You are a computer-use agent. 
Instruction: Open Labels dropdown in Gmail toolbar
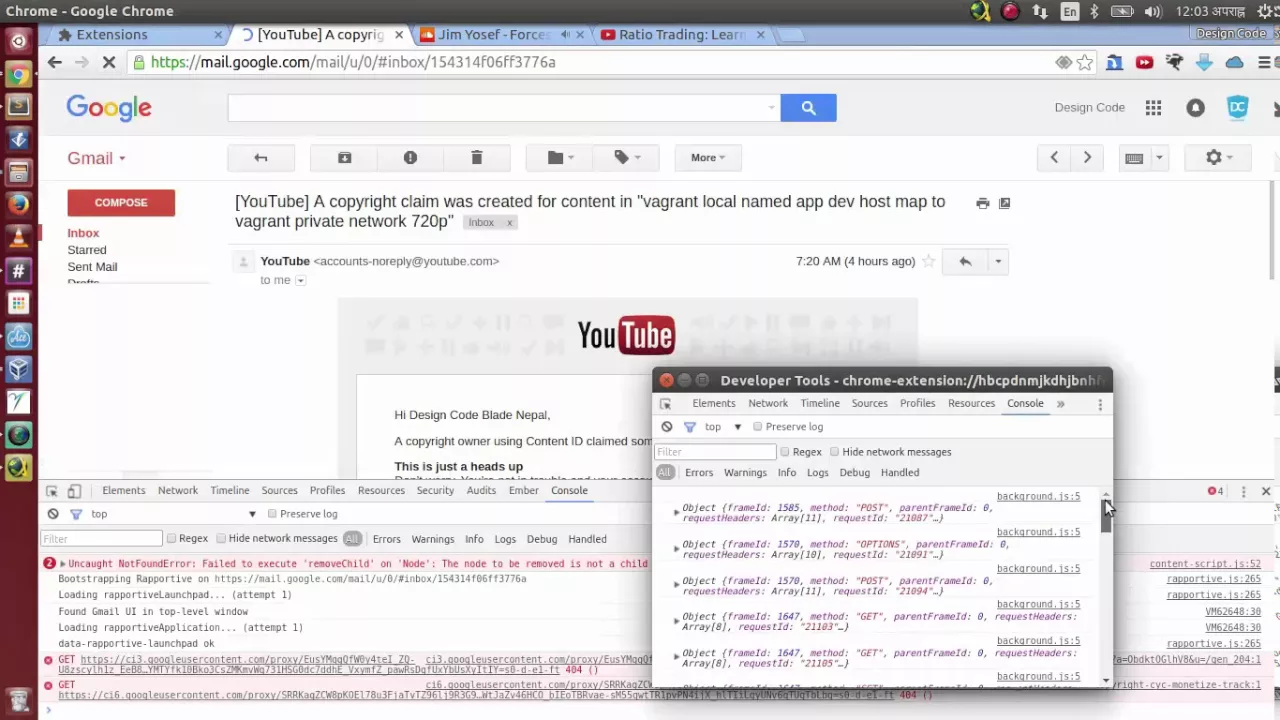coord(627,157)
